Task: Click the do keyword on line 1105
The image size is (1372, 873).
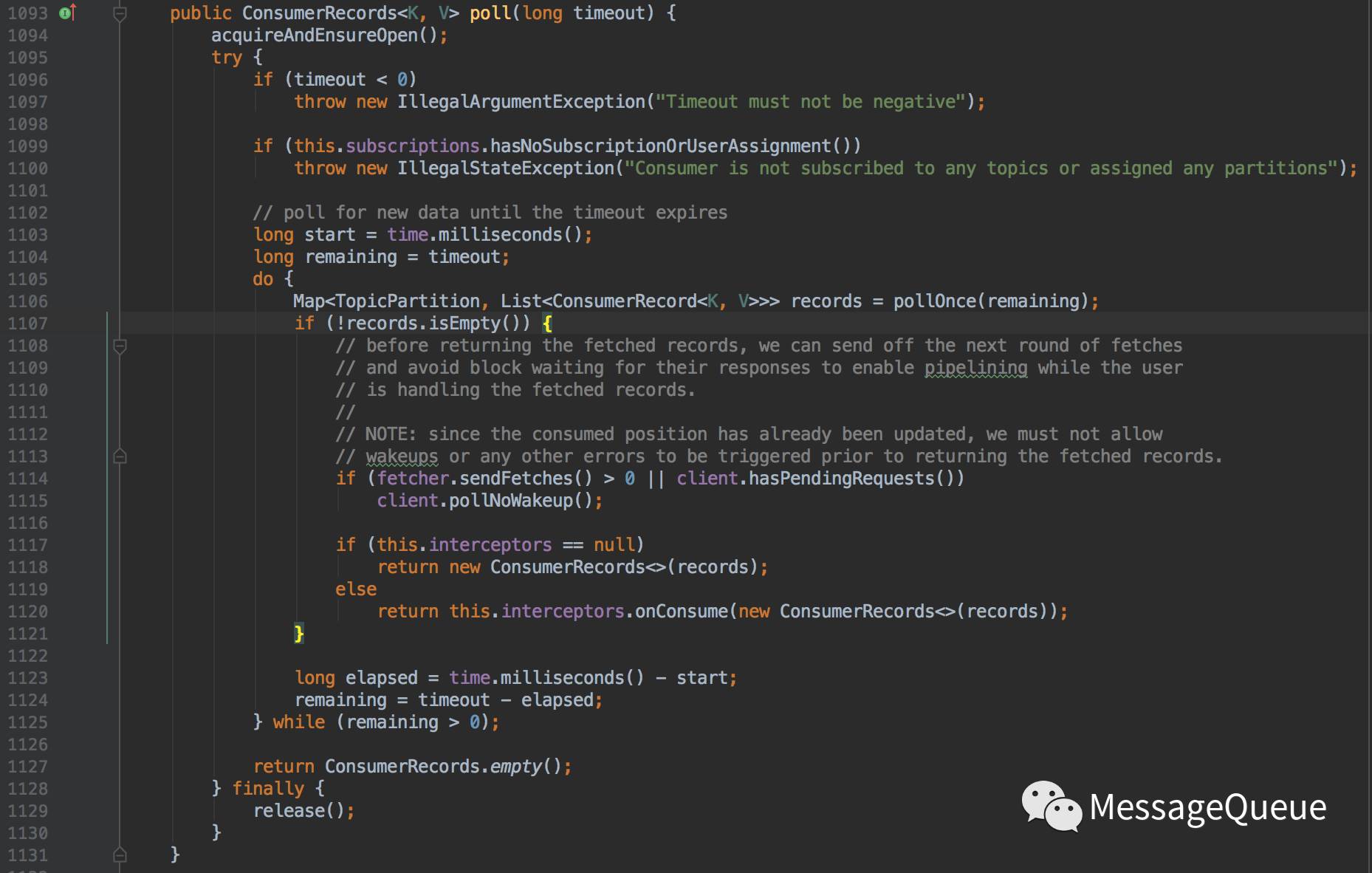Action: click(x=263, y=279)
